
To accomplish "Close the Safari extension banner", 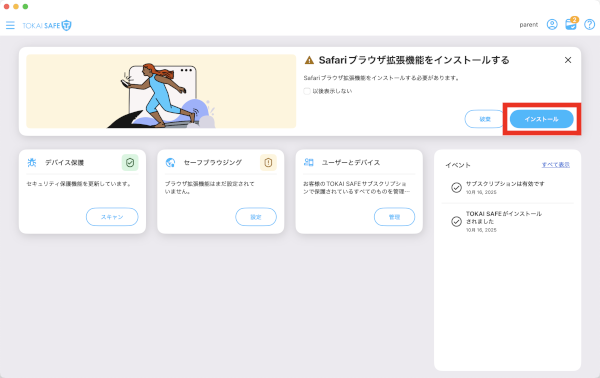I will coord(568,60).
